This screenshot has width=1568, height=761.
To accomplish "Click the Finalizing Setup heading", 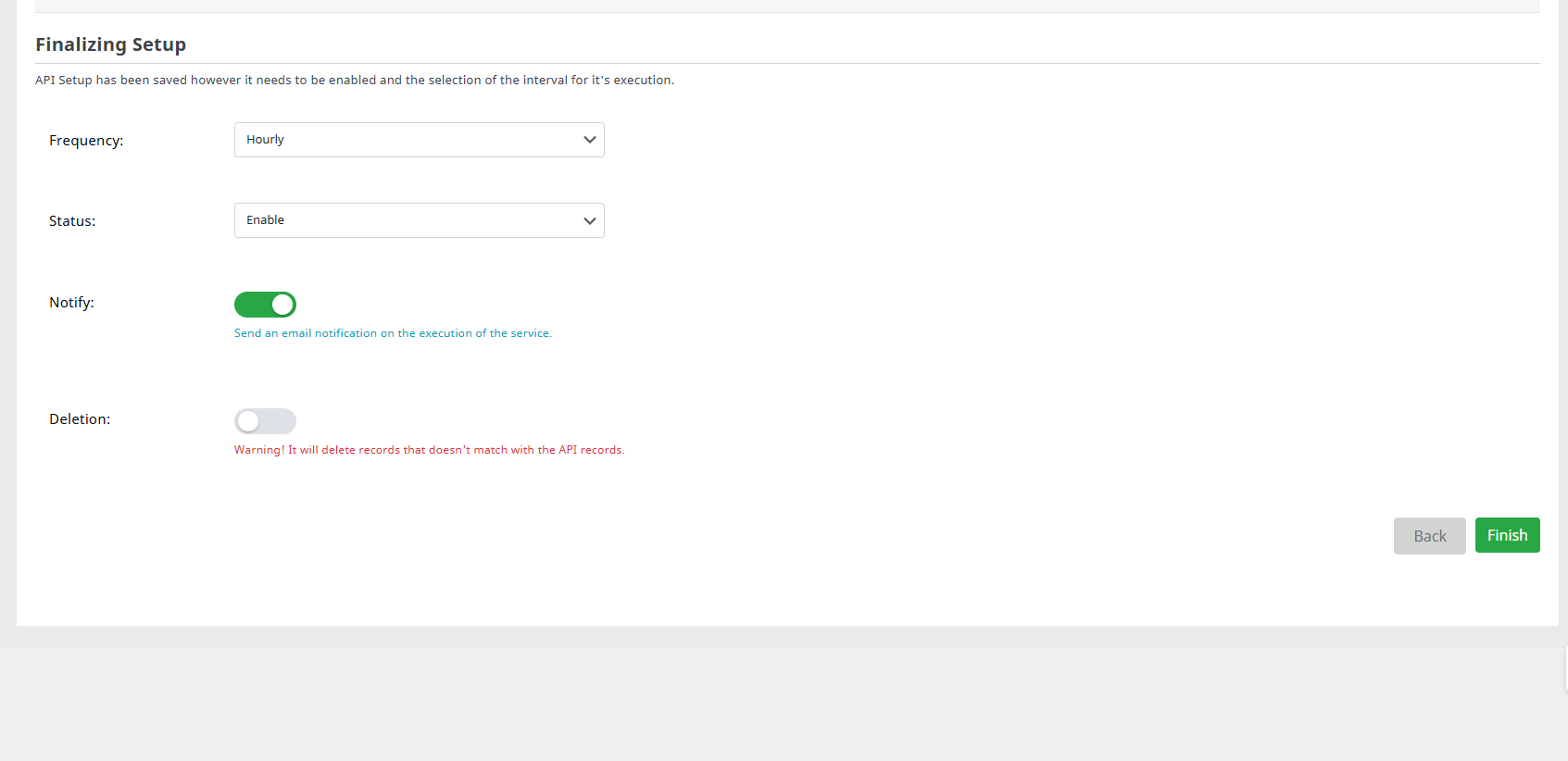I will point(110,44).
